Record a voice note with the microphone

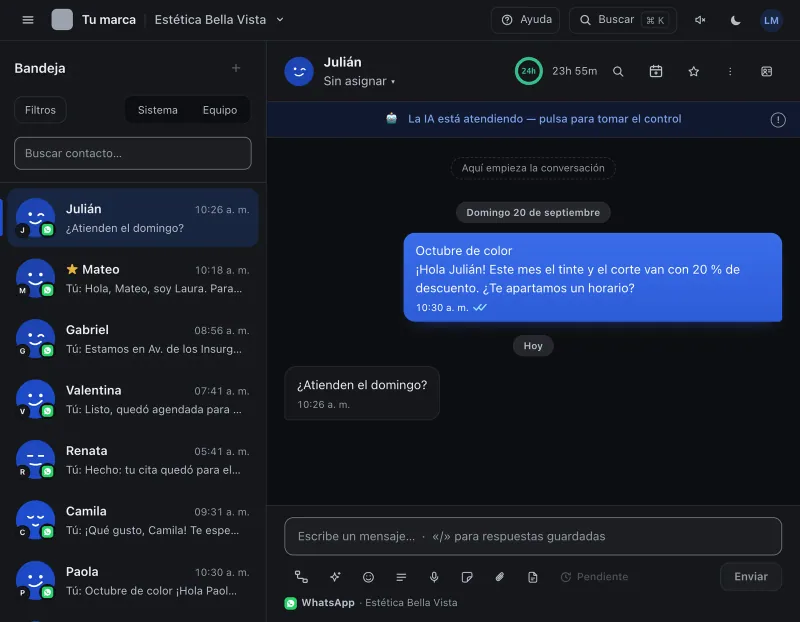(434, 577)
